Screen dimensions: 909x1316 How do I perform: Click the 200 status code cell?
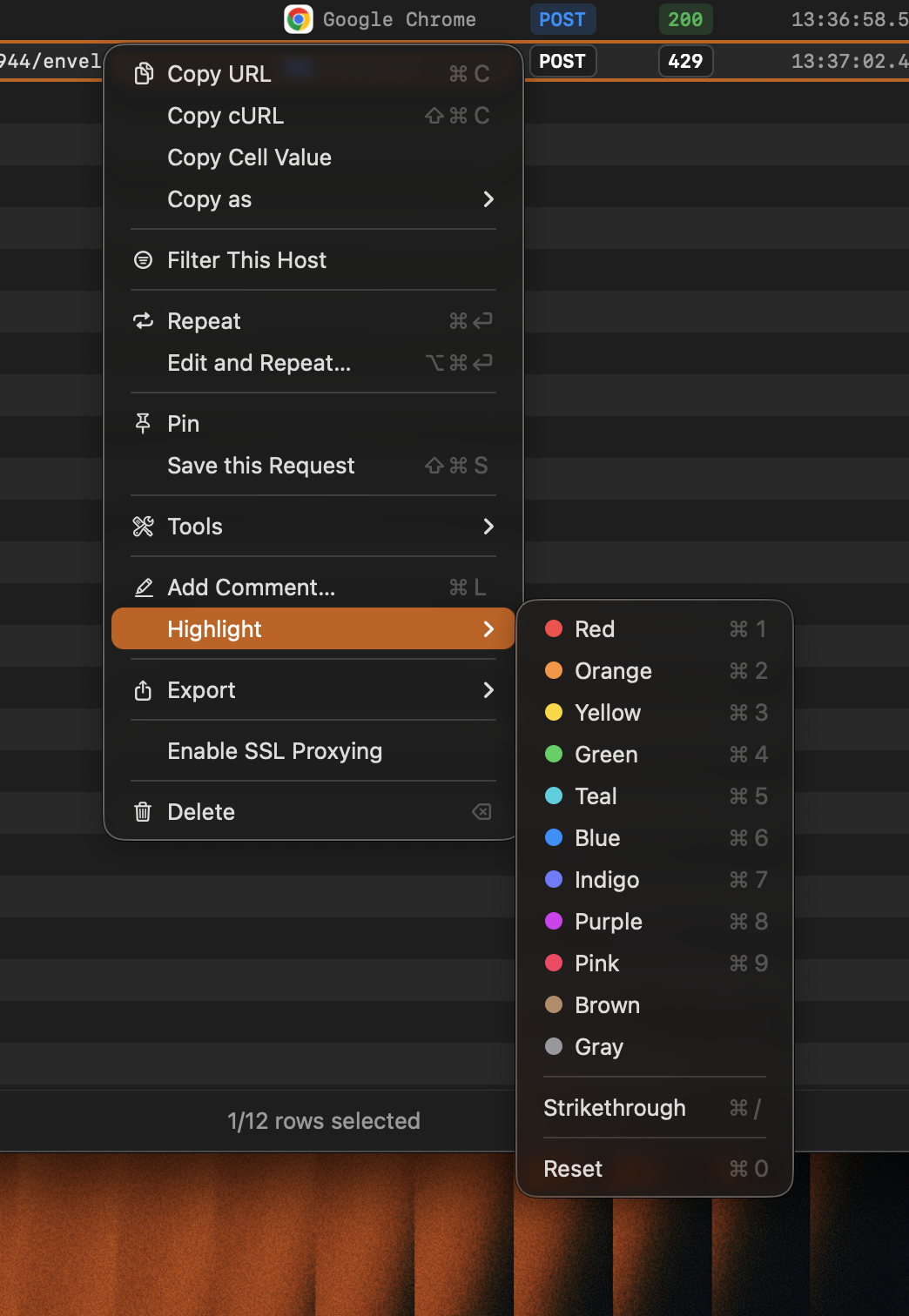click(685, 19)
